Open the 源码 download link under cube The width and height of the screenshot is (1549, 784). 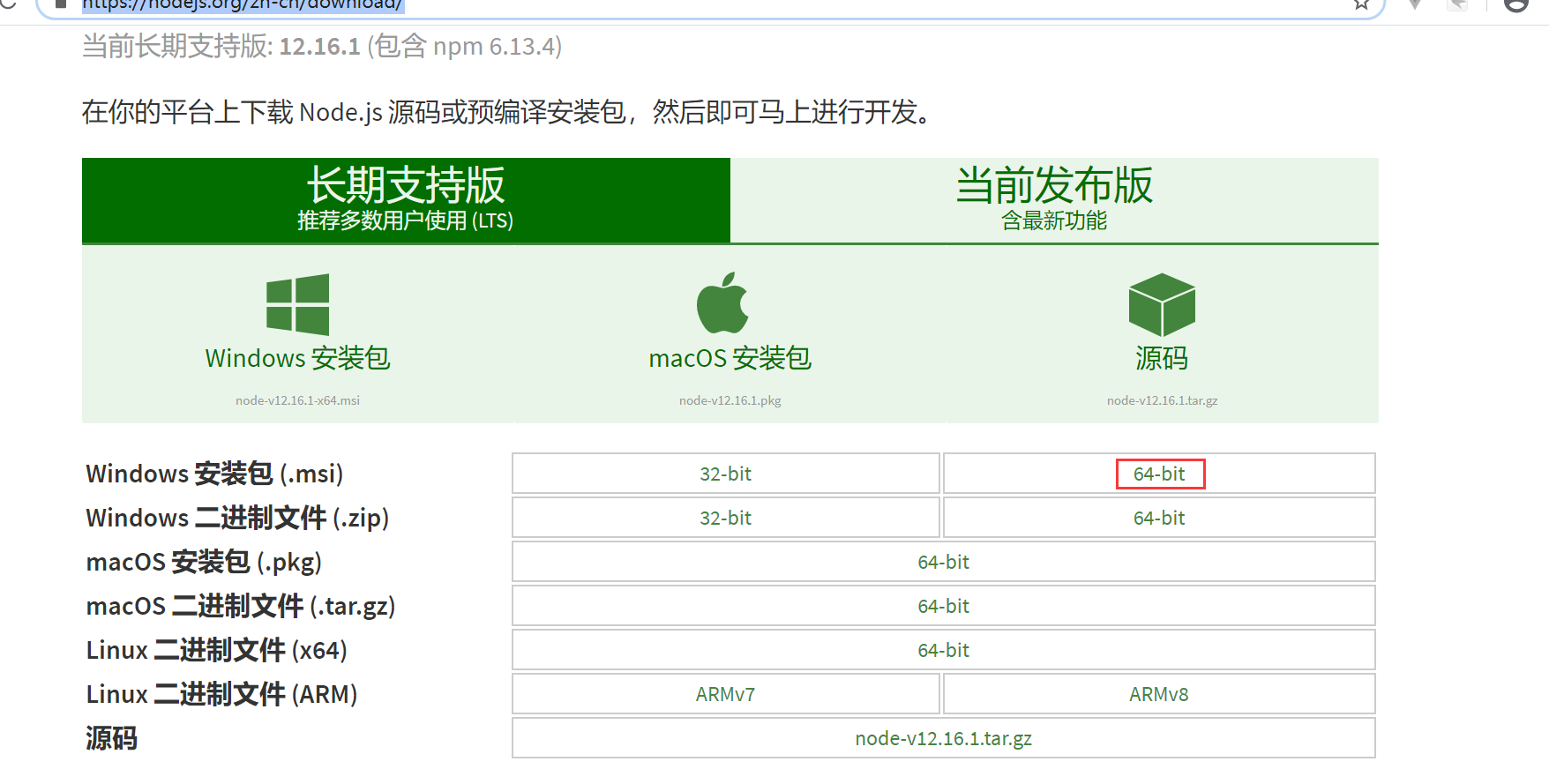pos(1162,358)
